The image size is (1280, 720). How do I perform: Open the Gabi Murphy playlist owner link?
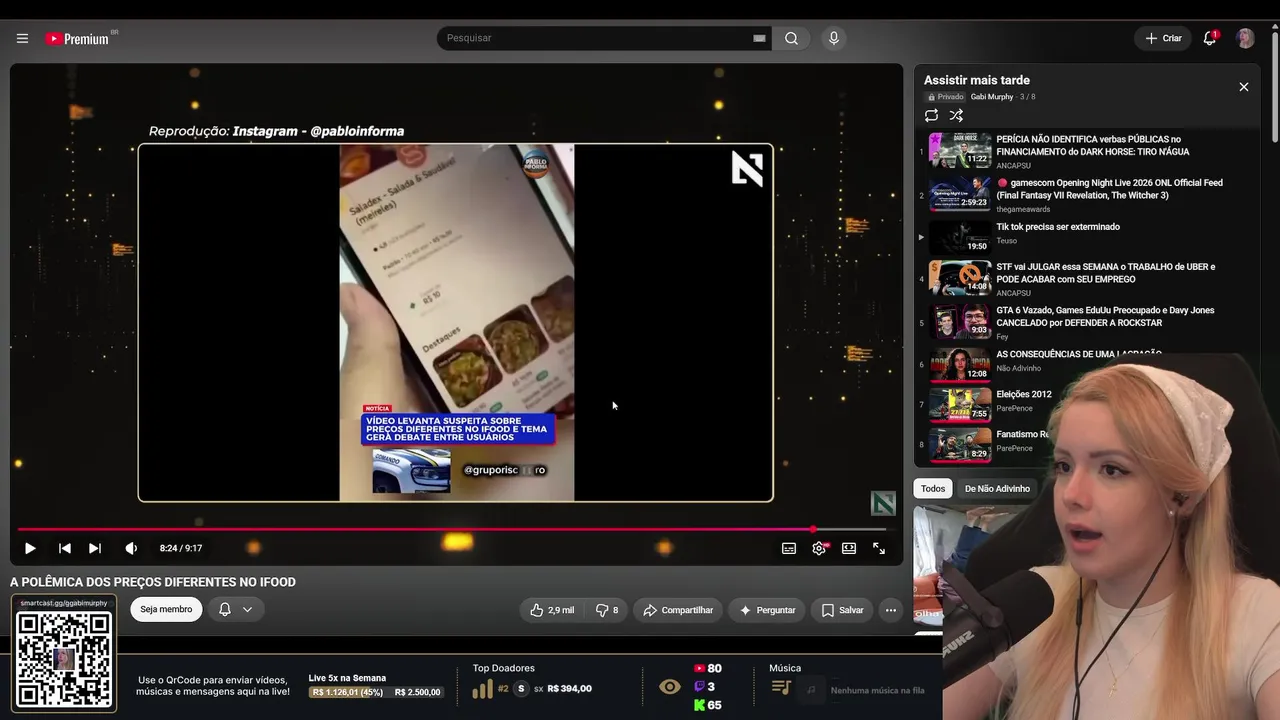point(992,97)
